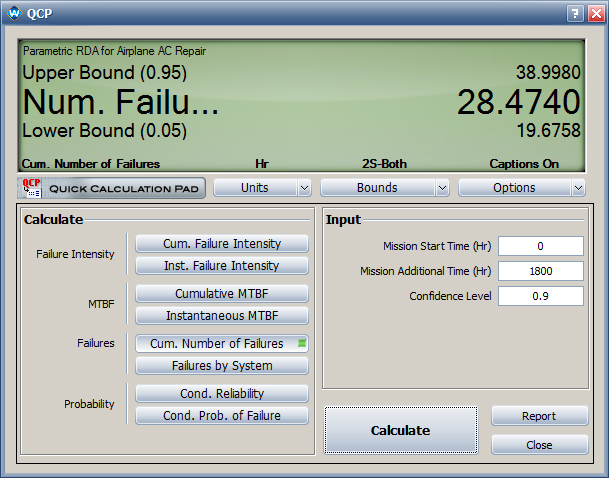609x478 pixels.
Task: Click the Quick Calculation Pad icon button
Action: pyautogui.click(x=111, y=188)
